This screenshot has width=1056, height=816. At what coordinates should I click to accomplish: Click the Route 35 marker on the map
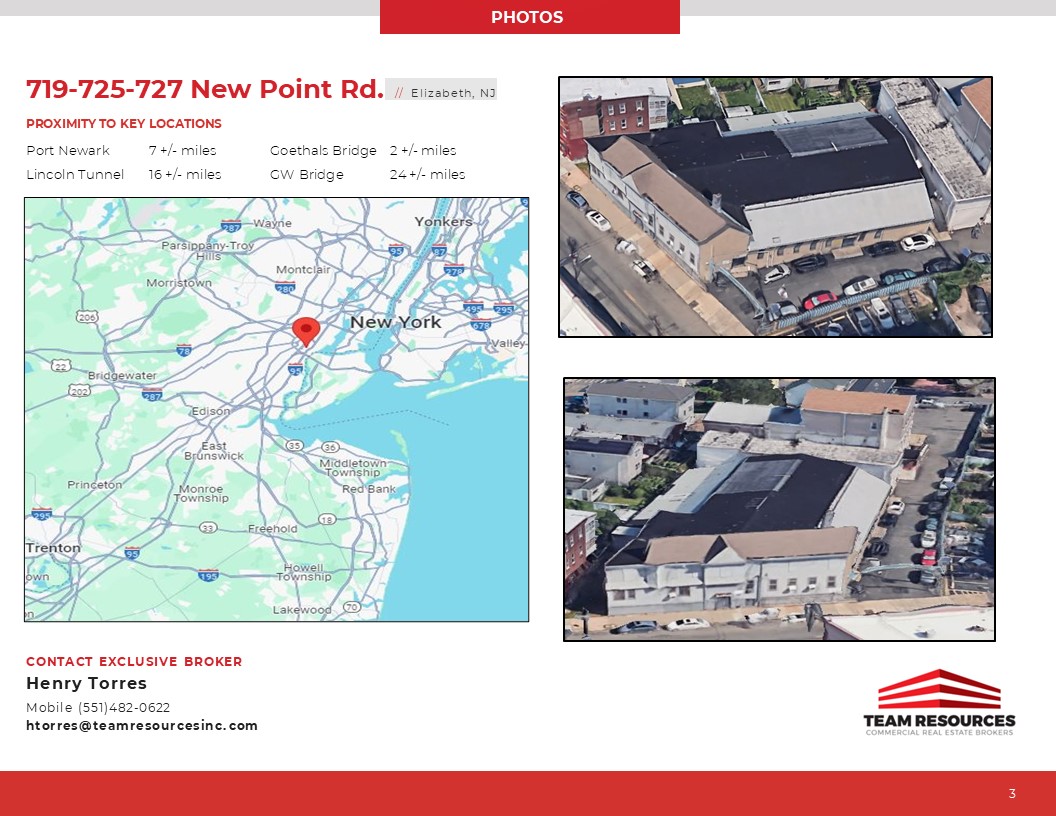294,445
